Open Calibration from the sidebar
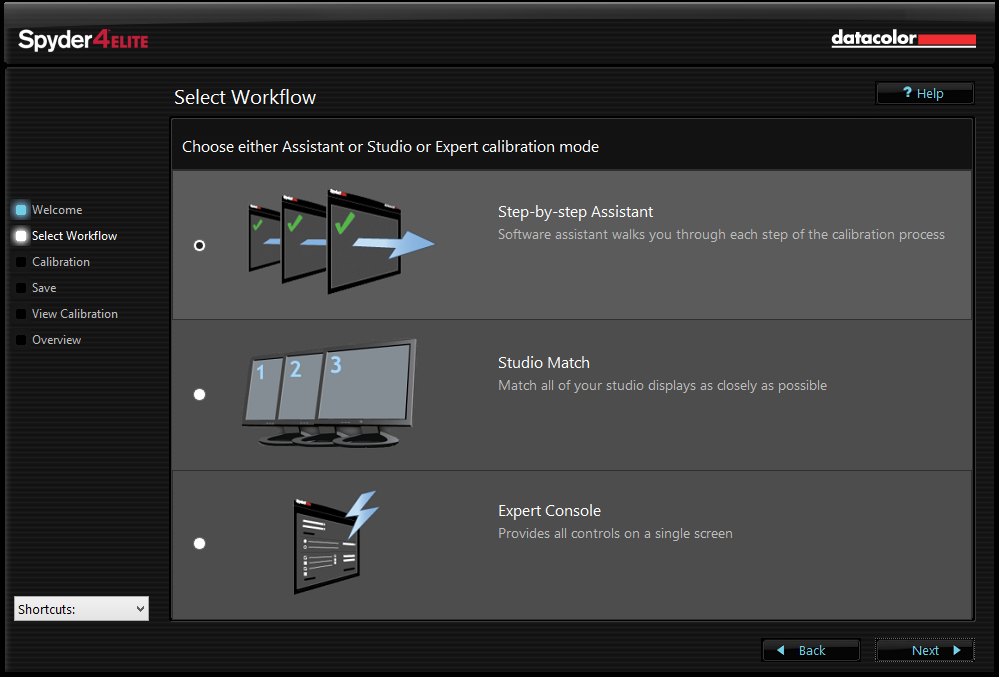Screen dimensions: 999x677 pyautogui.click(x=62, y=261)
